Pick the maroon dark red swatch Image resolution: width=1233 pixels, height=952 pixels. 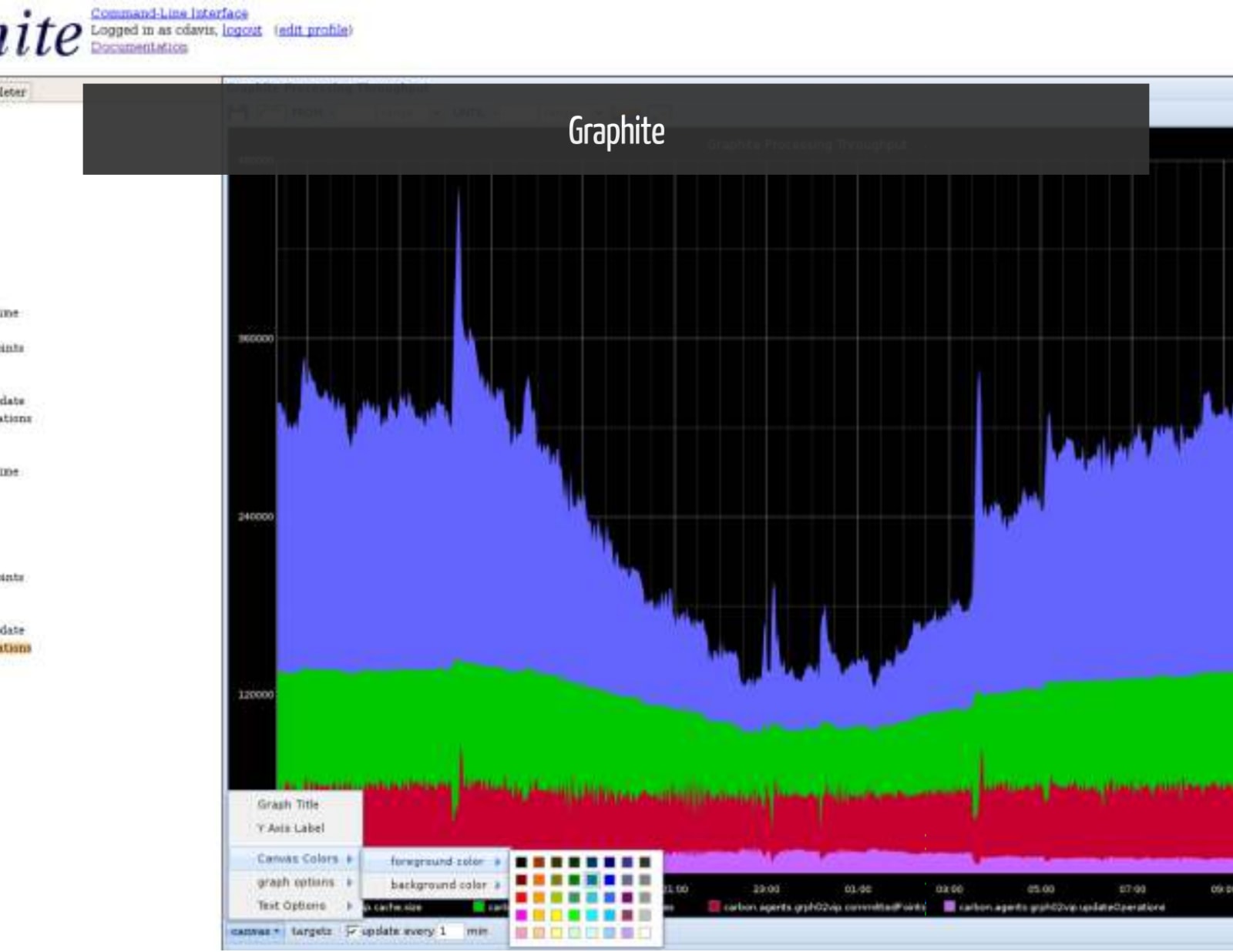point(521,880)
